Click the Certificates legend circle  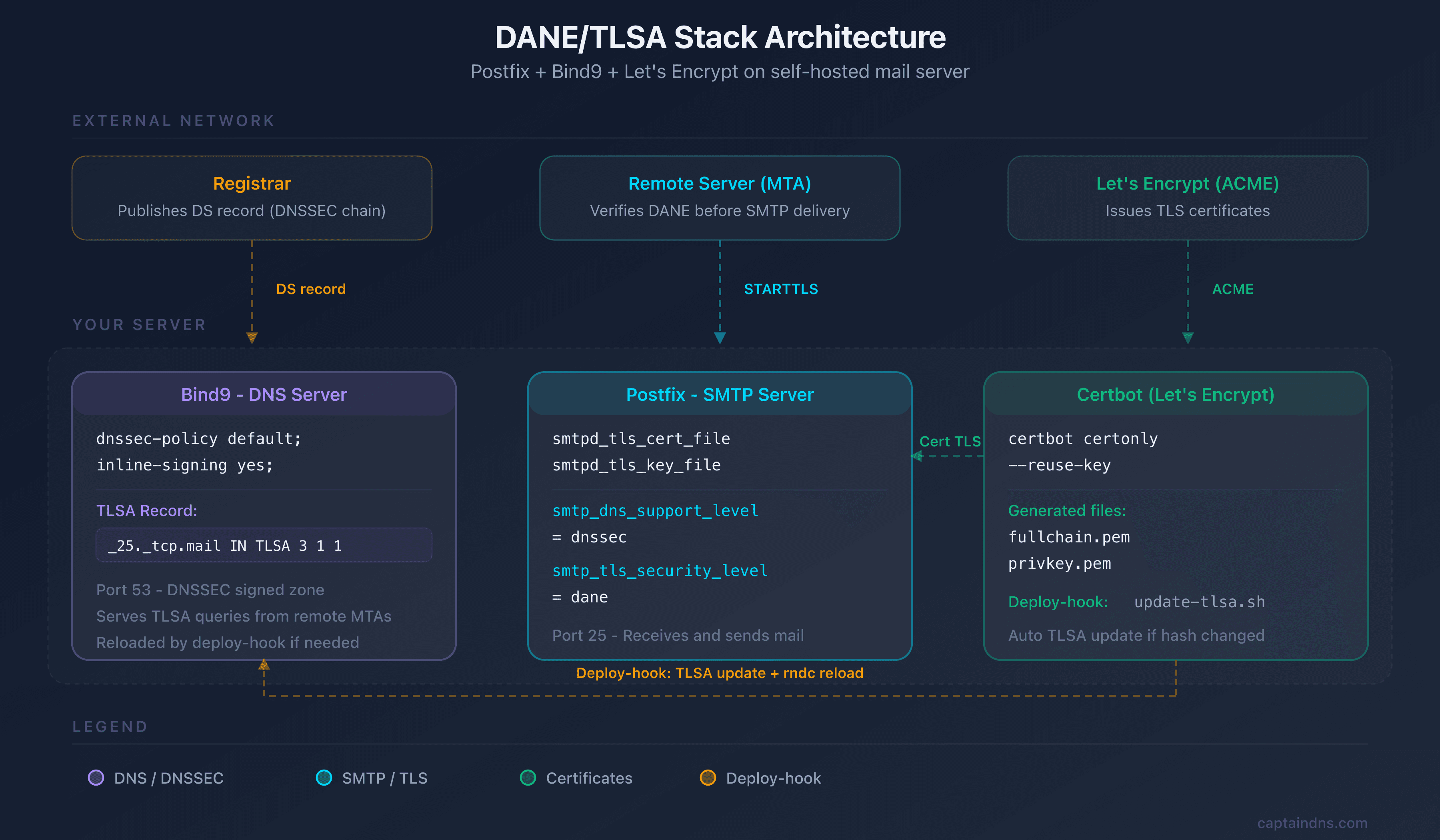pos(528,778)
